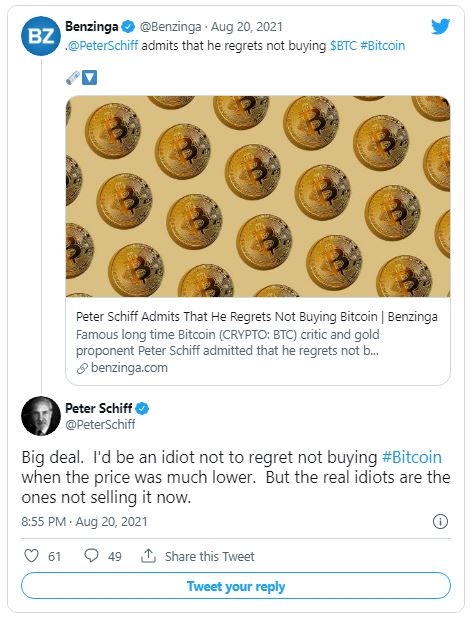The height and width of the screenshot is (619, 473).
Task: Follow the $BTC cashtag link
Action: pos(343,45)
